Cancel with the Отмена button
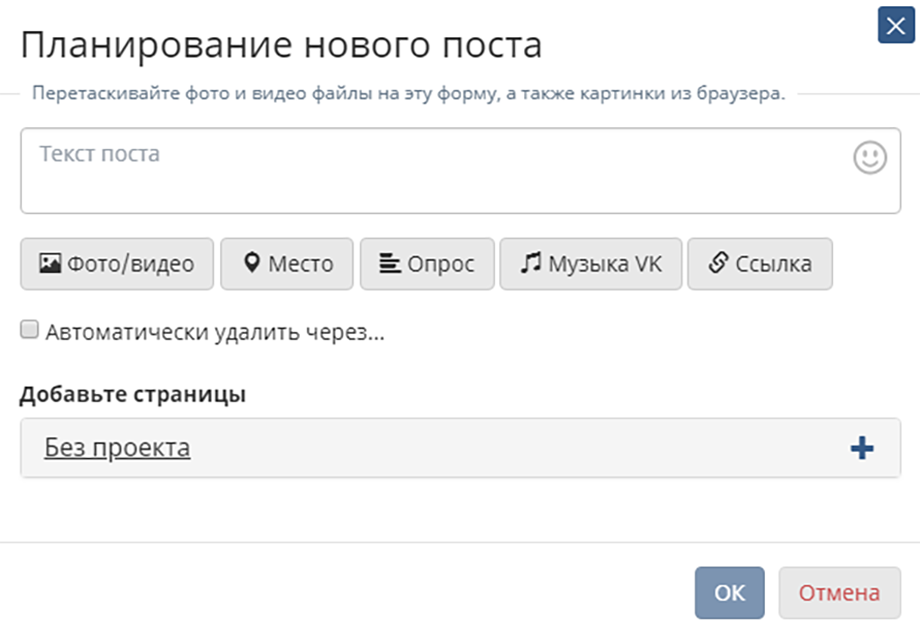The height and width of the screenshot is (641, 920). [x=840, y=593]
